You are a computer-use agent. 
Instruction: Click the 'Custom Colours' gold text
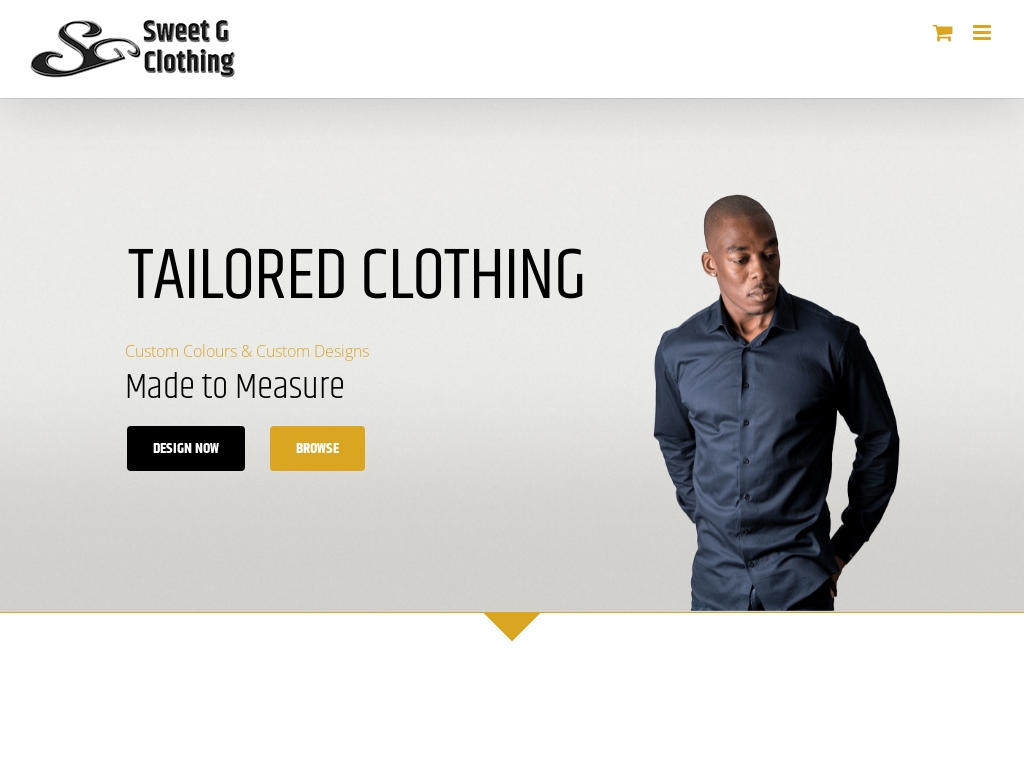(x=181, y=351)
